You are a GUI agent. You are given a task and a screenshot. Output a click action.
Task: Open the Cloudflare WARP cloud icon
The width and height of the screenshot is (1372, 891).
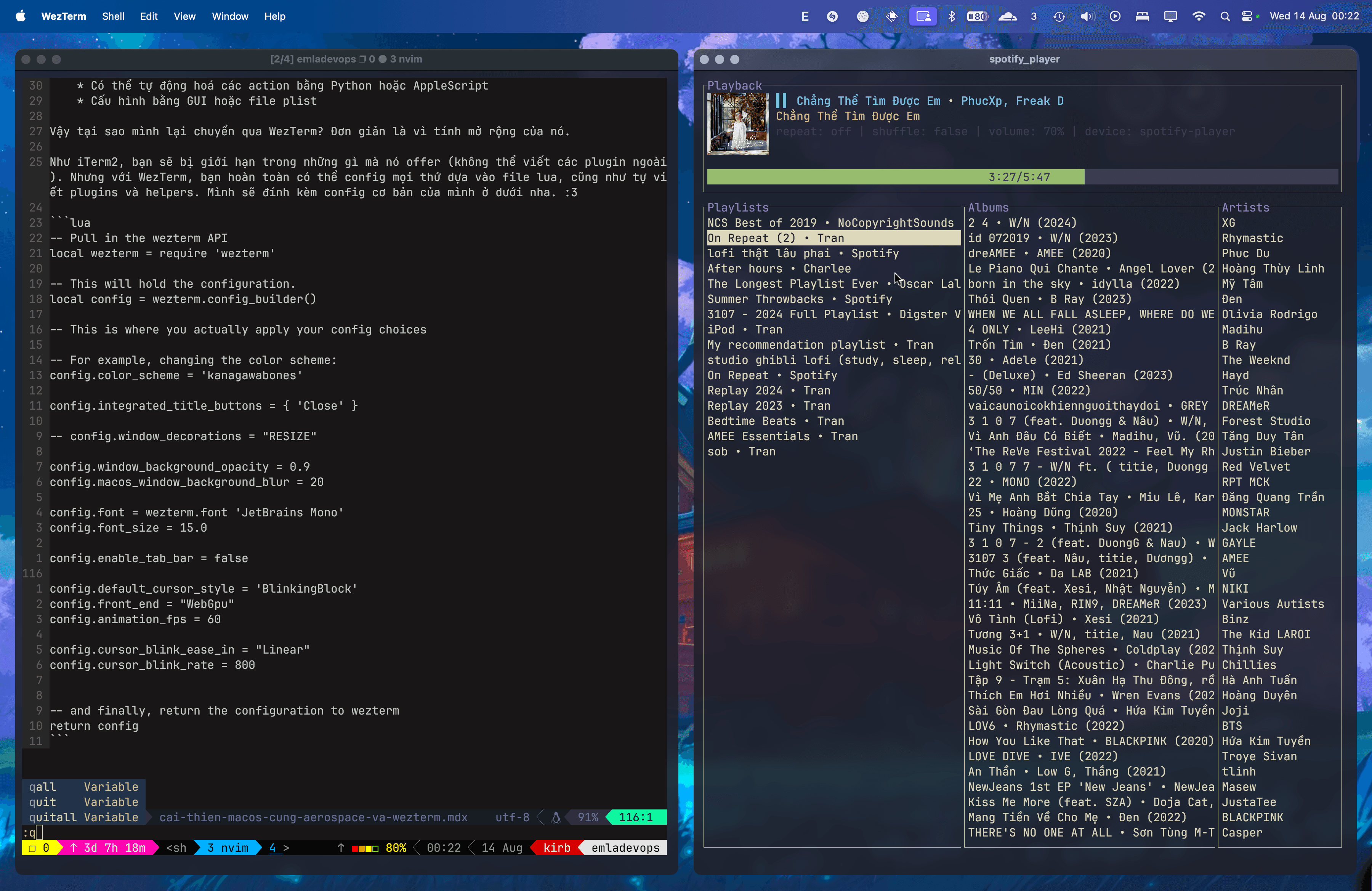(x=1007, y=16)
